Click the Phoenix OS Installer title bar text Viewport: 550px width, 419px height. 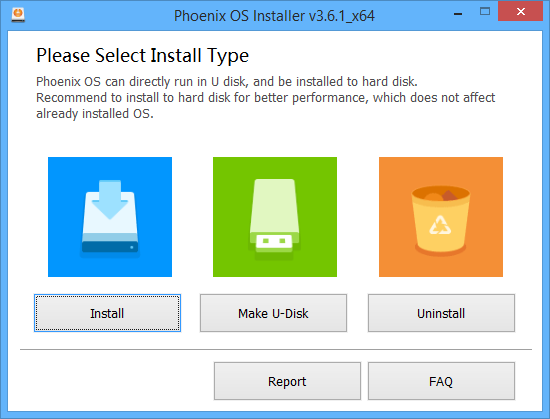pyautogui.click(x=274, y=16)
